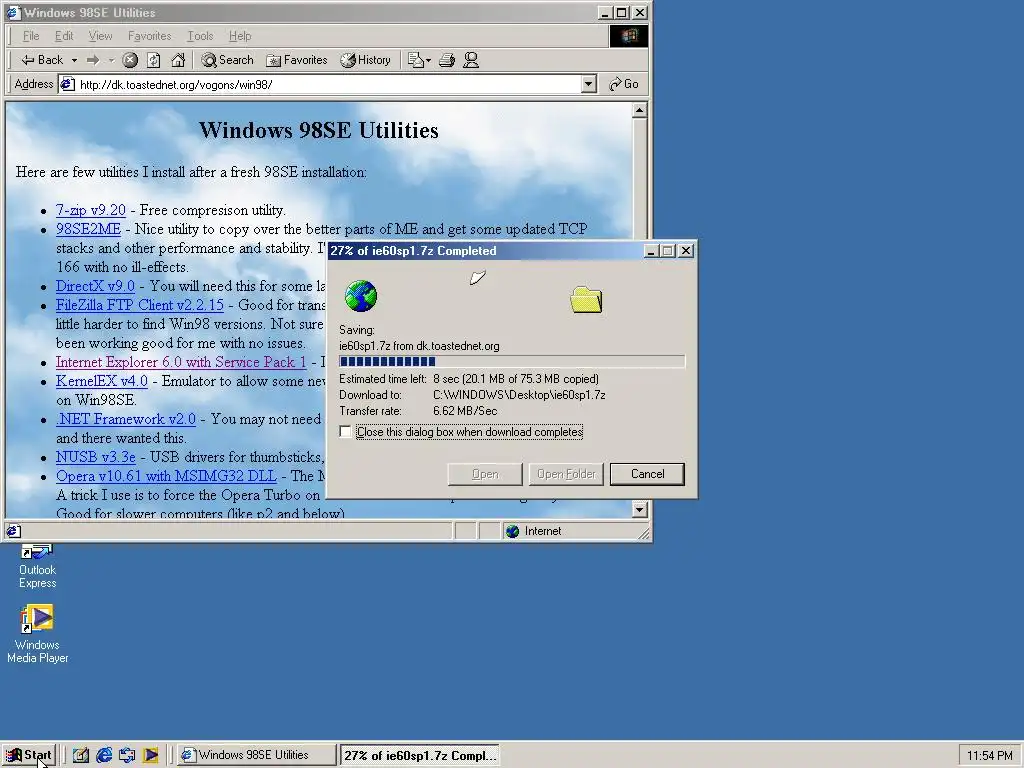Click the Back button
This screenshot has height=768, width=1024.
[x=42, y=60]
